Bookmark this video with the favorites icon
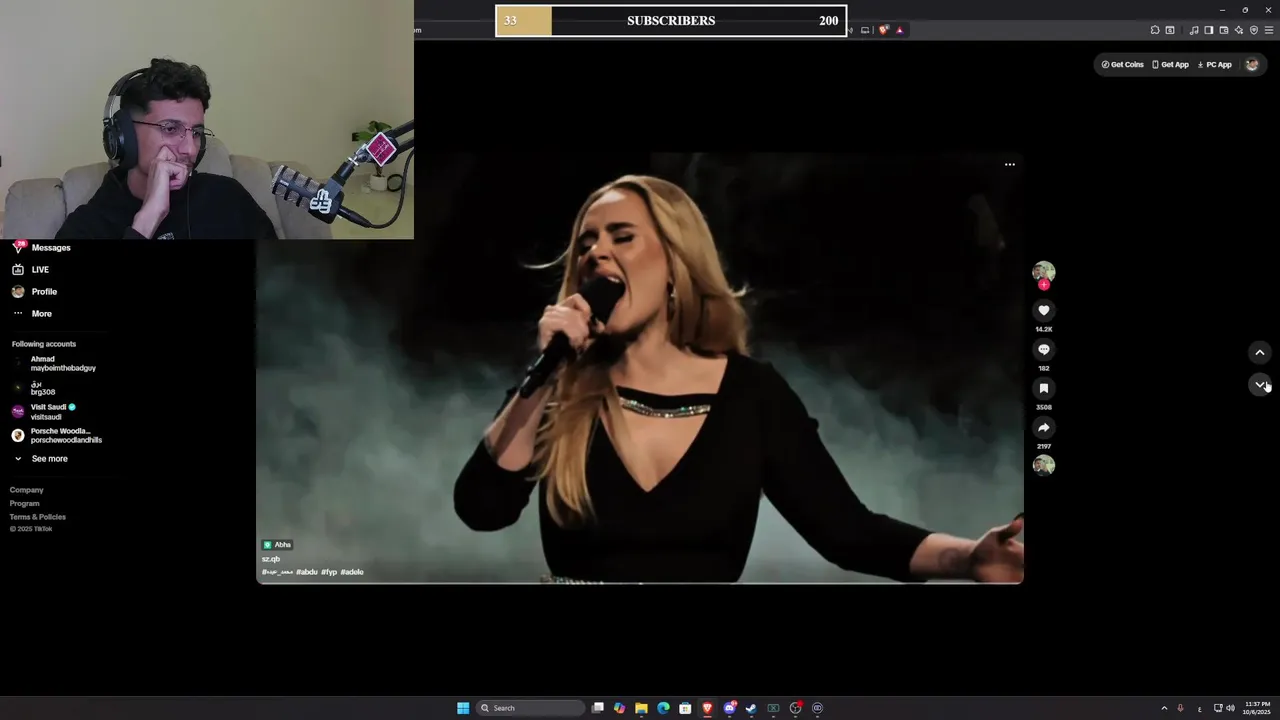 pos(1043,388)
